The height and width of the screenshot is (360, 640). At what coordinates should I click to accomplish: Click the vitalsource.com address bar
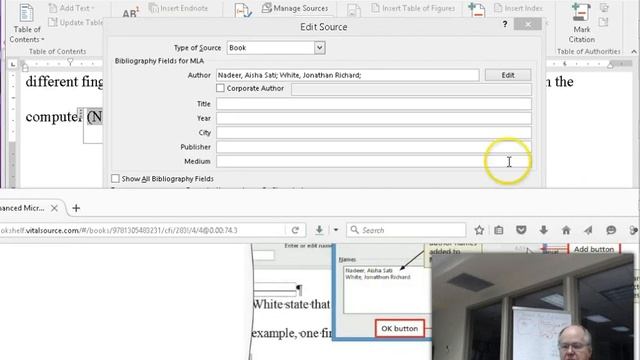pos(143,230)
